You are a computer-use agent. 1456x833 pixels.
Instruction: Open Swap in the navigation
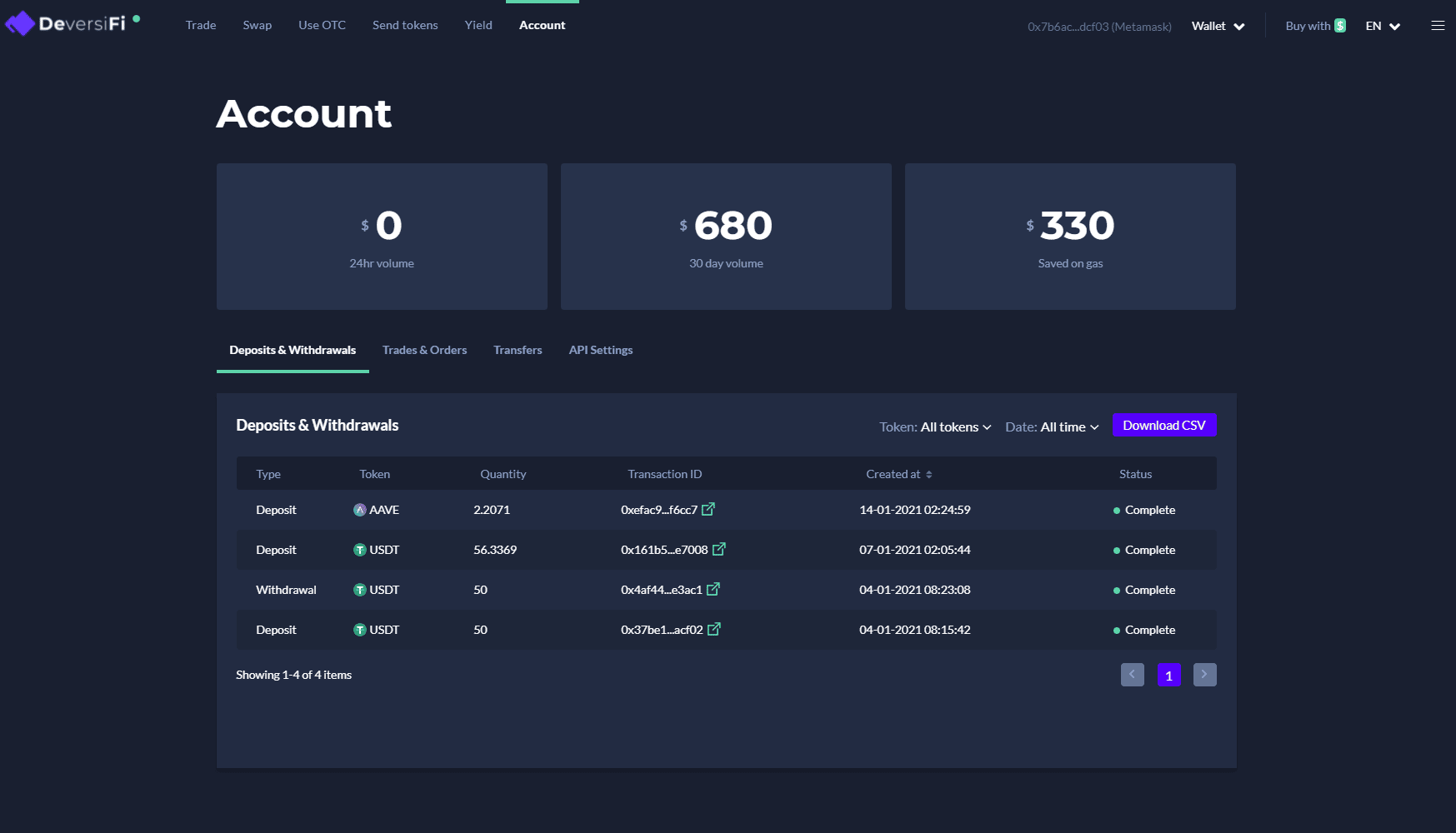[x=258, y=25]
